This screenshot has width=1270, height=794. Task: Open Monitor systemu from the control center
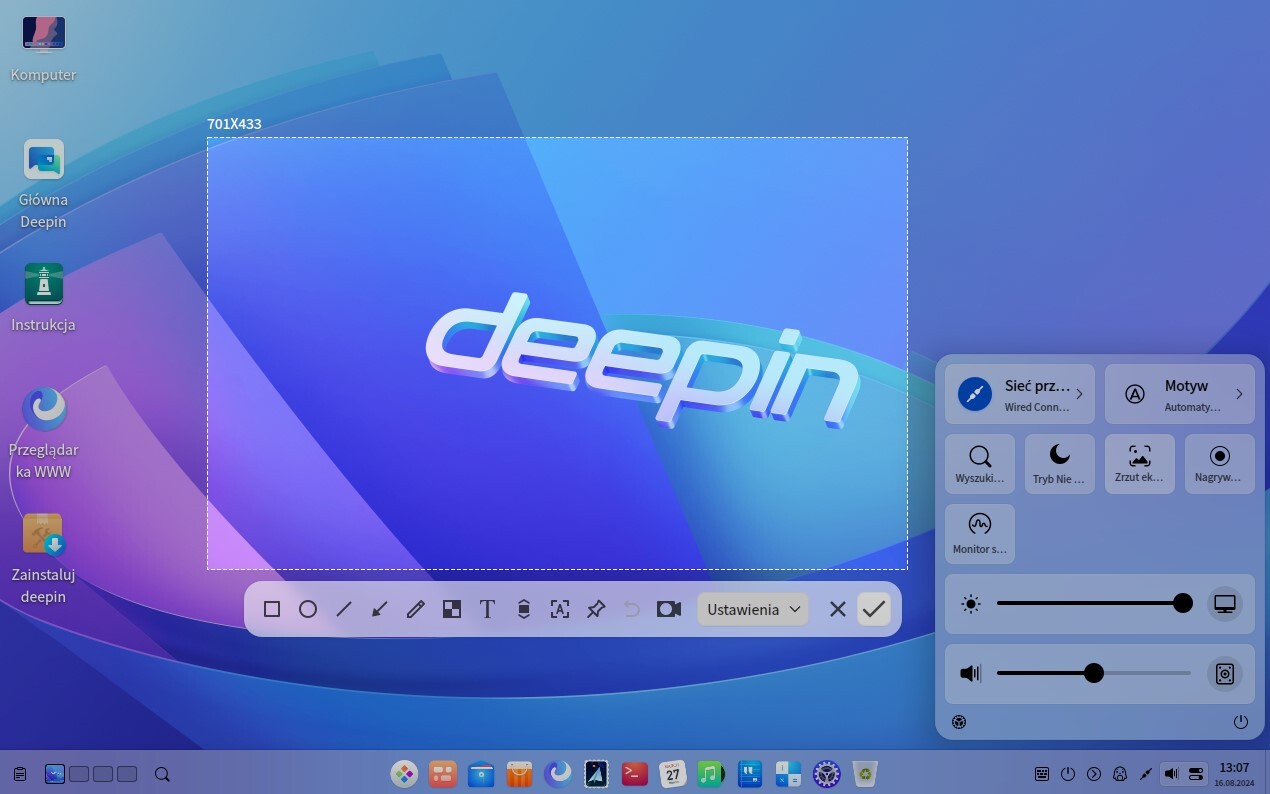click(979, 533)
